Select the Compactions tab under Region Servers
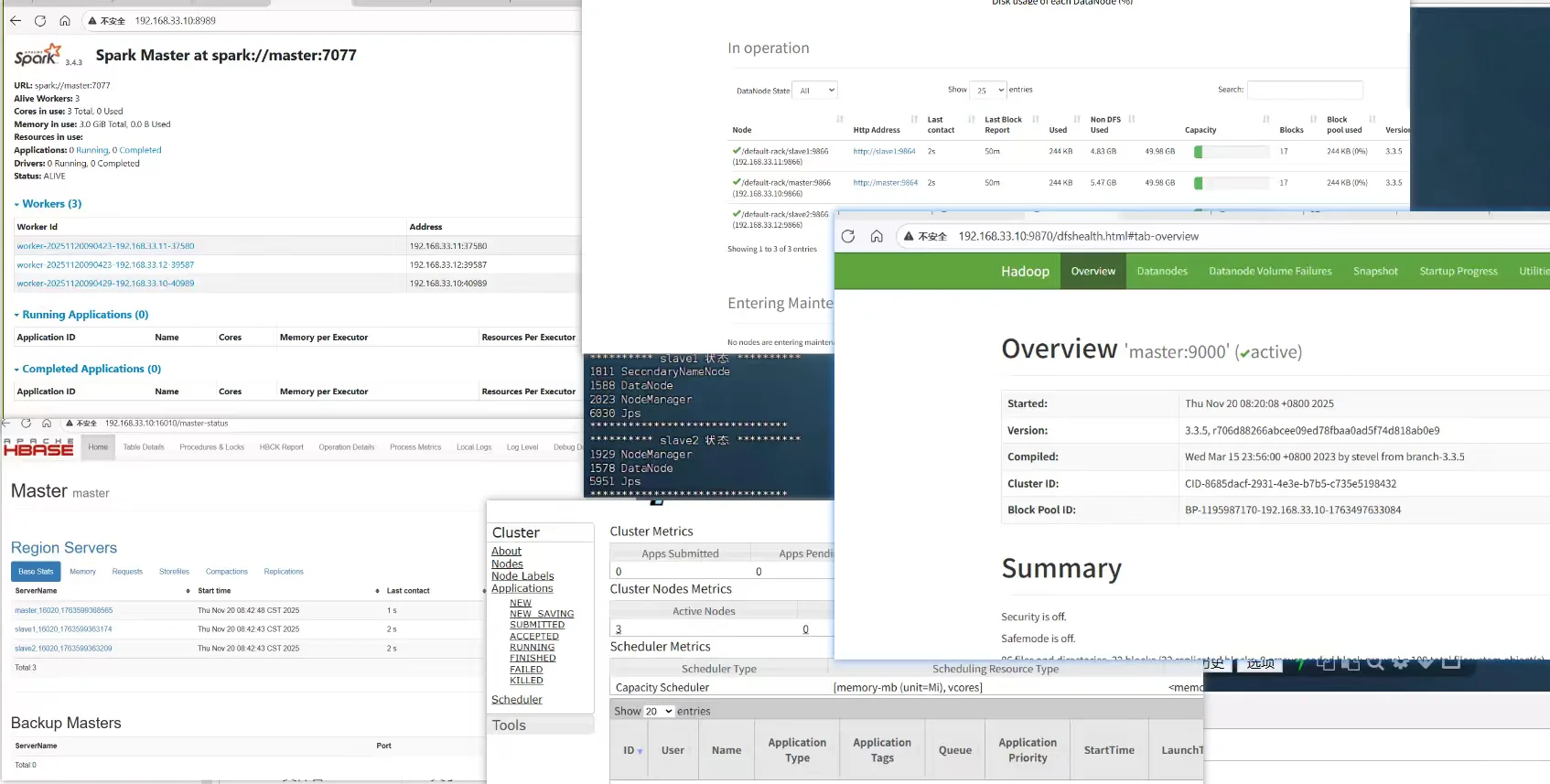The height and width of the screenshot is (784, 1550). pyautogui.click(x=227, y=572)
